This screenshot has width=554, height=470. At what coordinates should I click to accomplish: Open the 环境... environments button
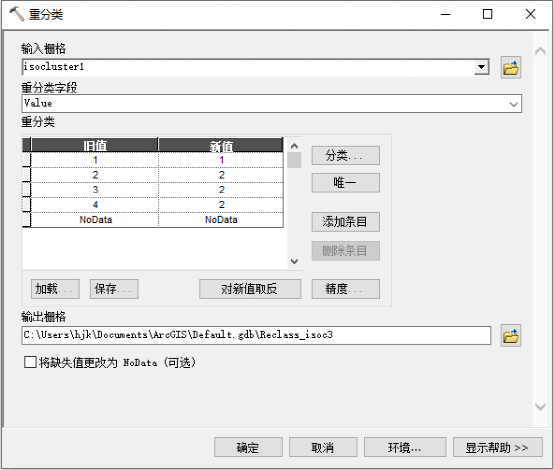click(405, 447)
